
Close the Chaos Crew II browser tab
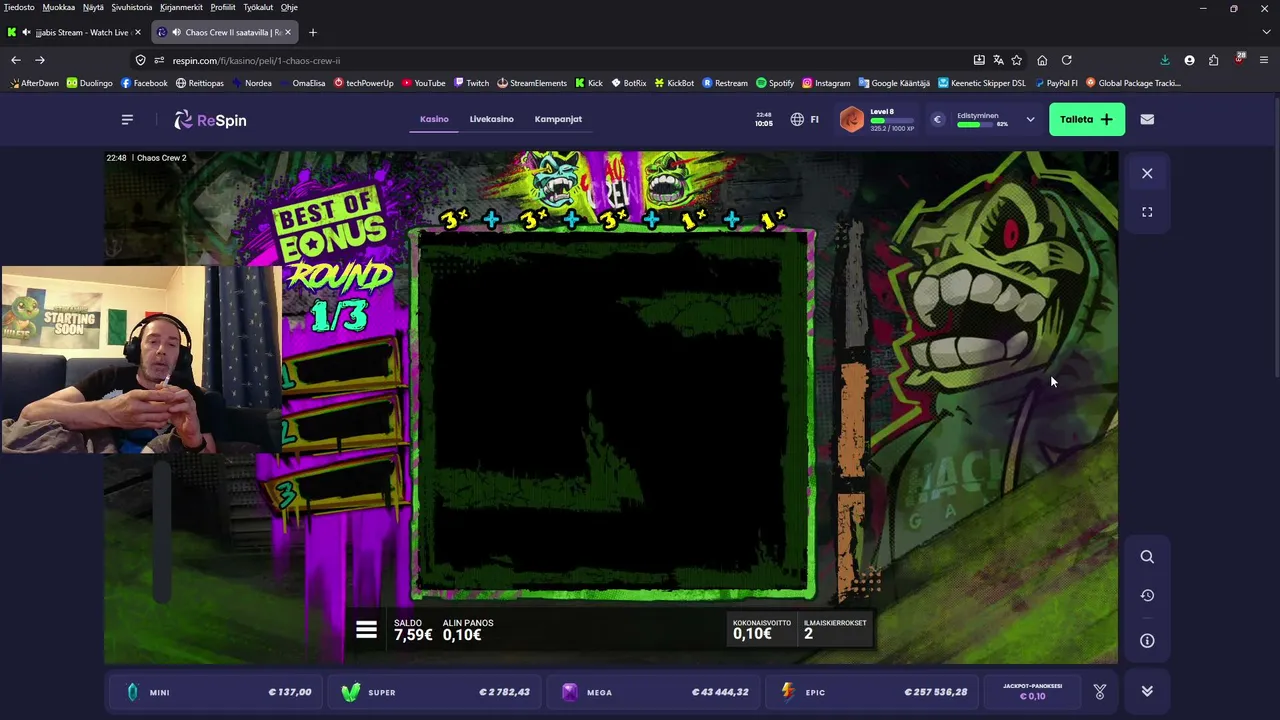click(288, 32)
